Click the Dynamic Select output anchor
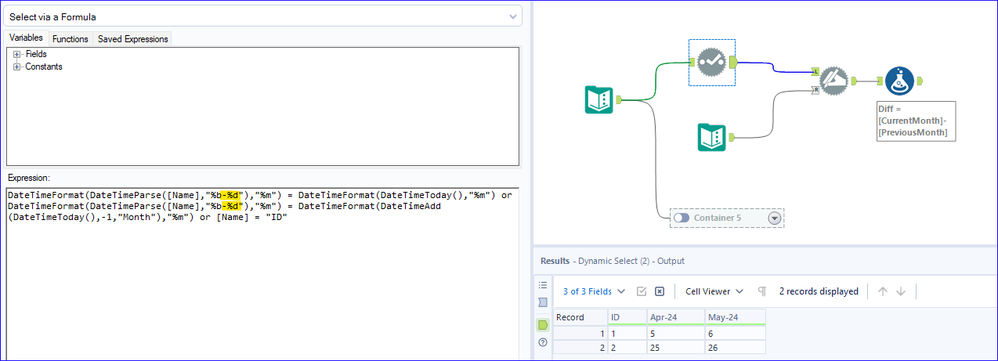Viewport: 998px width, 361px height. click(733, 62)
